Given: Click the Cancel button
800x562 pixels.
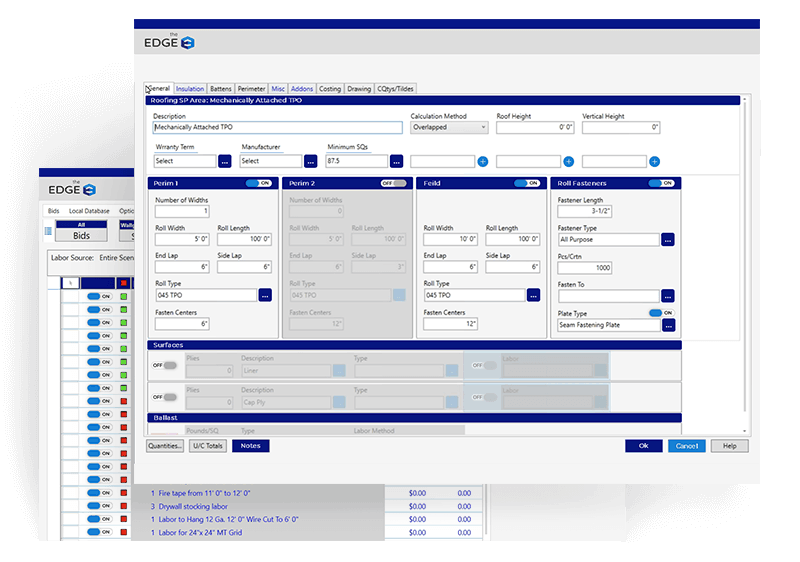Looking at the screenshot, I should pyautogui.click(x=687, y=446).
